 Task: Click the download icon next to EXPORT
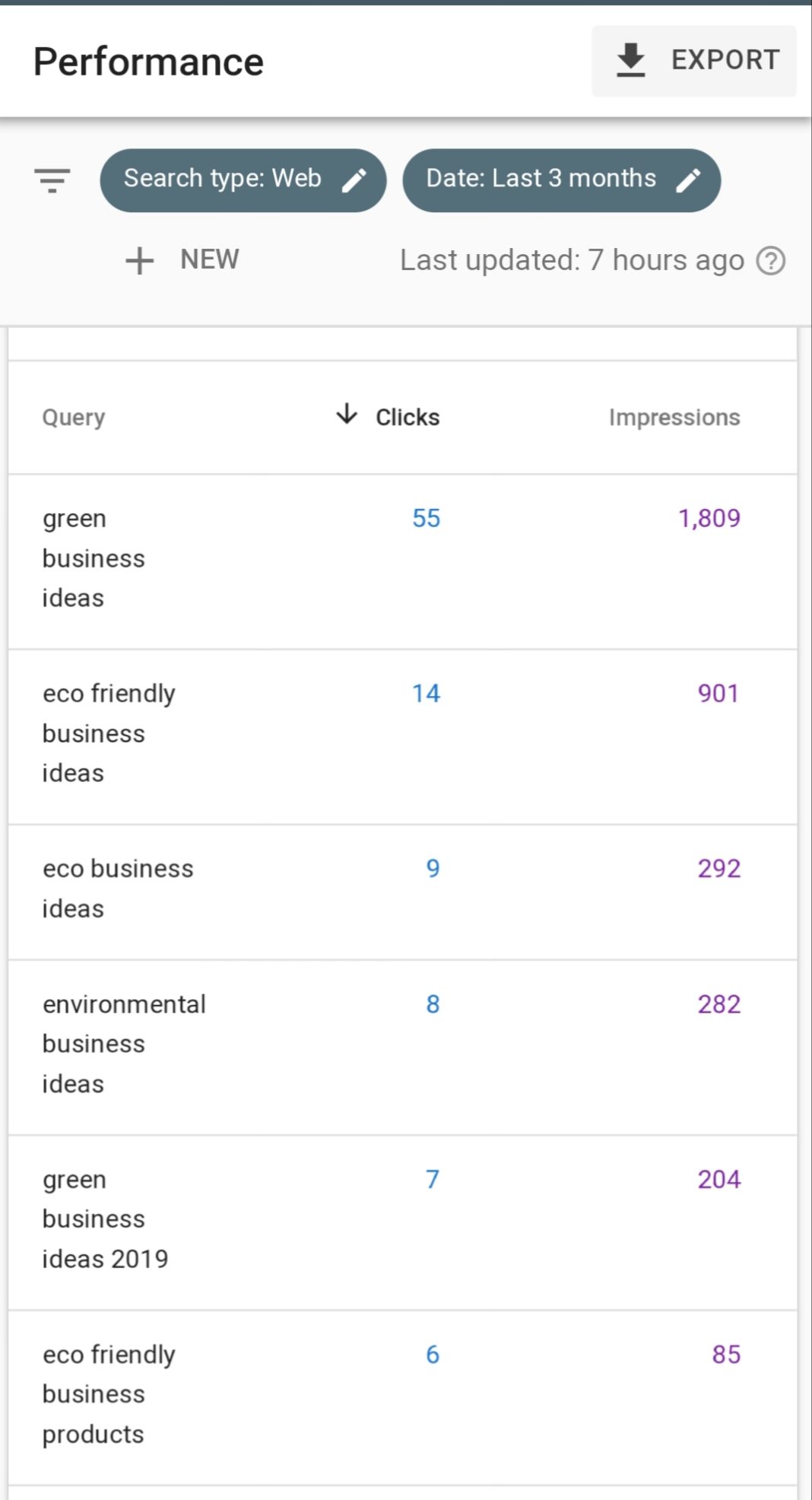(x=631, y=59)
